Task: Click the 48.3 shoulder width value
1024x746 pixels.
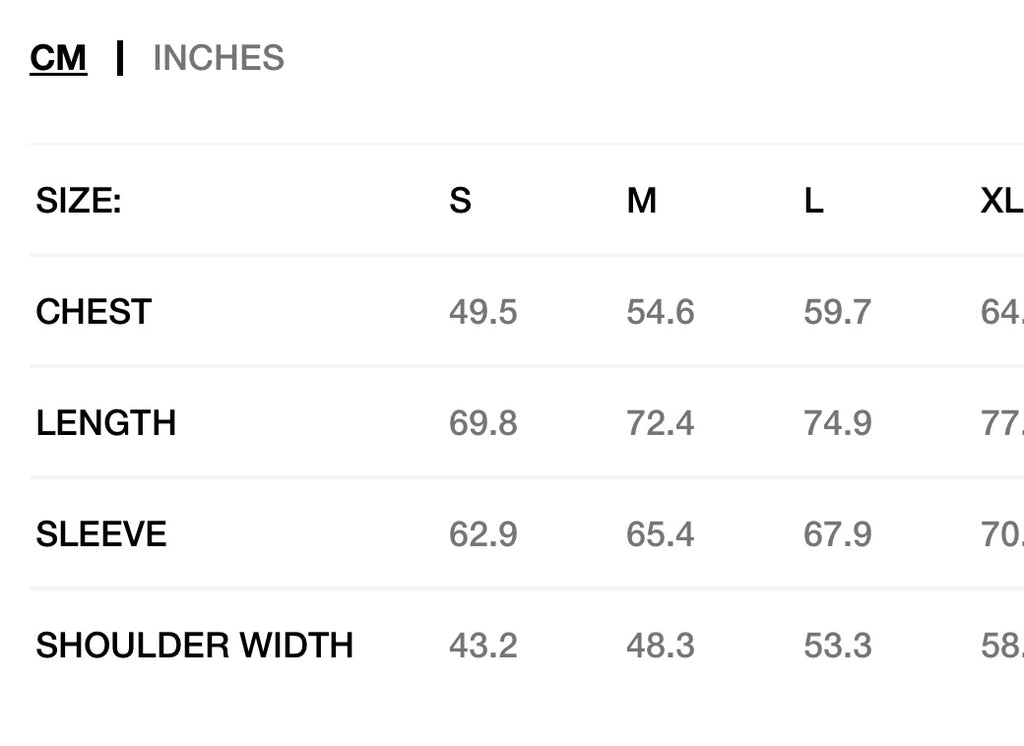Action: coord(660,645)
